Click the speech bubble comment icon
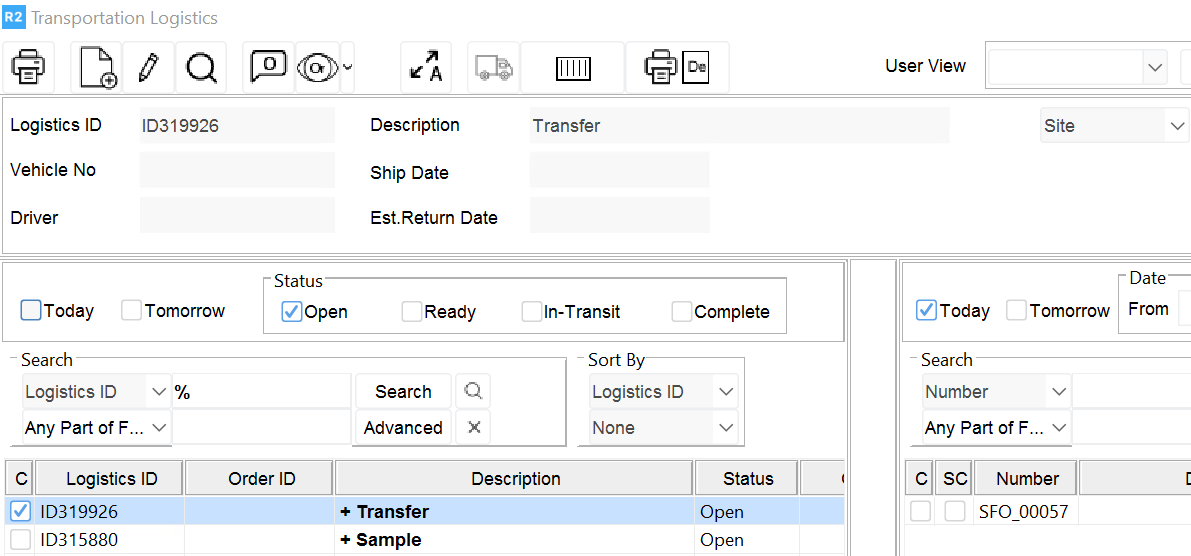 point(267,67)
